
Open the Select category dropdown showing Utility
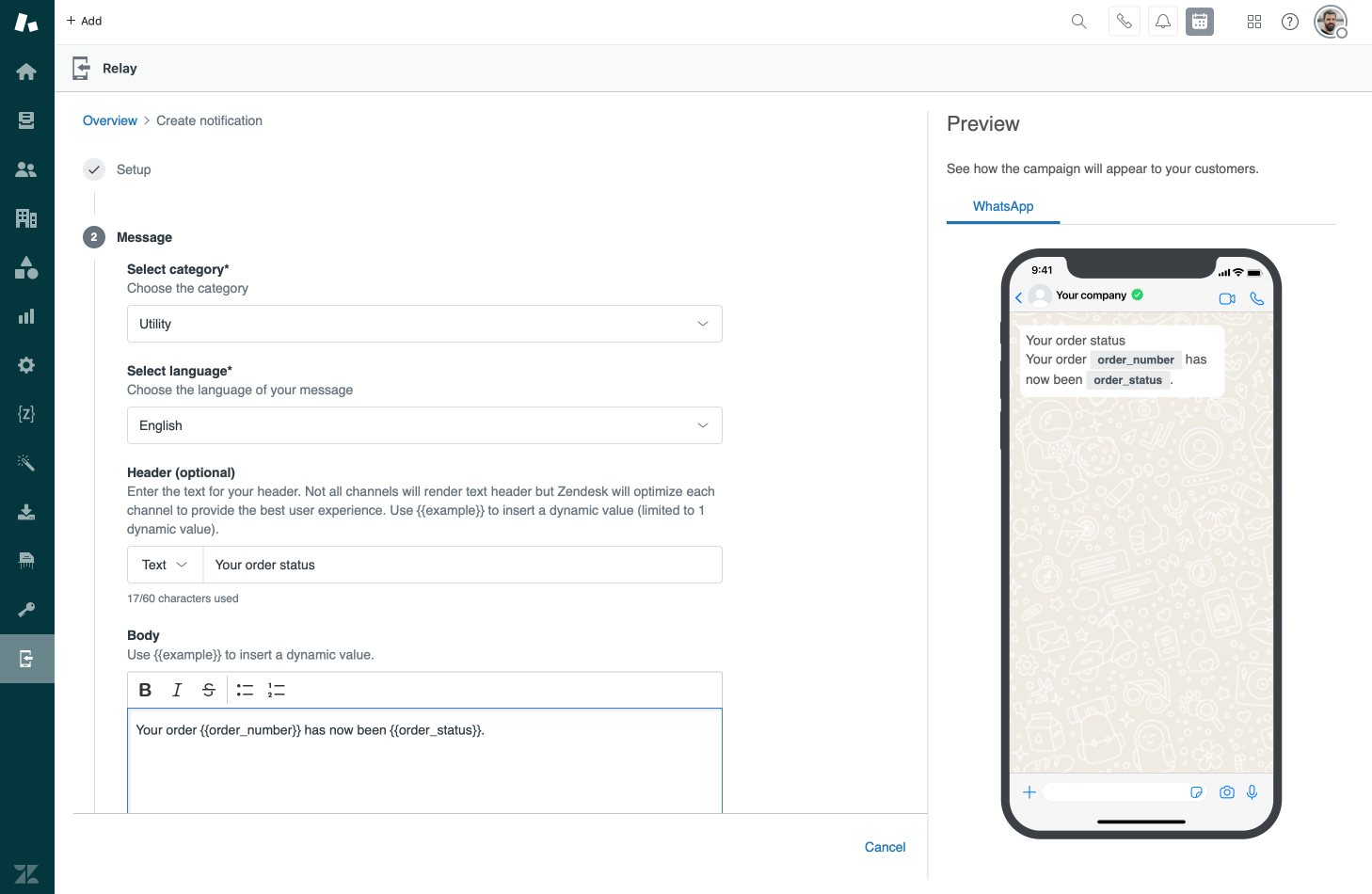coord(424,324)
